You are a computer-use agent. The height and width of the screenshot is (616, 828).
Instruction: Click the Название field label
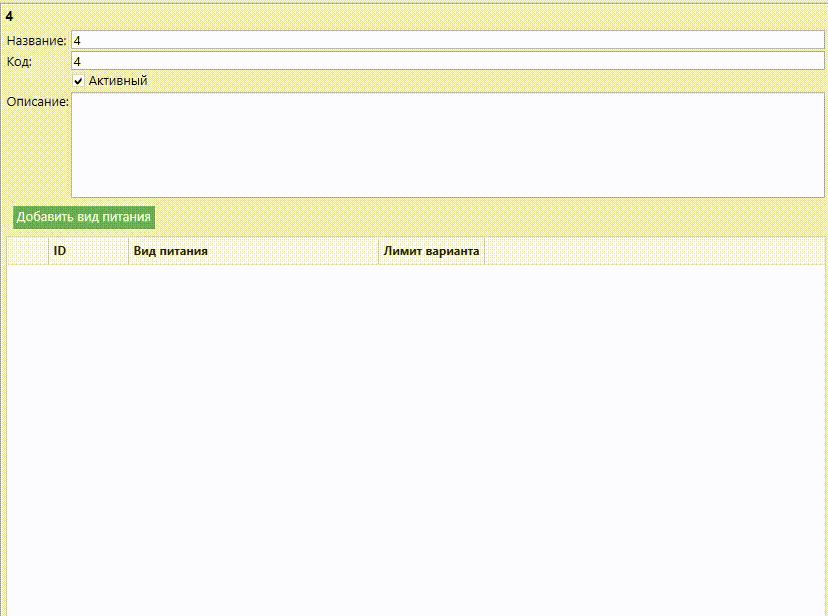36,41
